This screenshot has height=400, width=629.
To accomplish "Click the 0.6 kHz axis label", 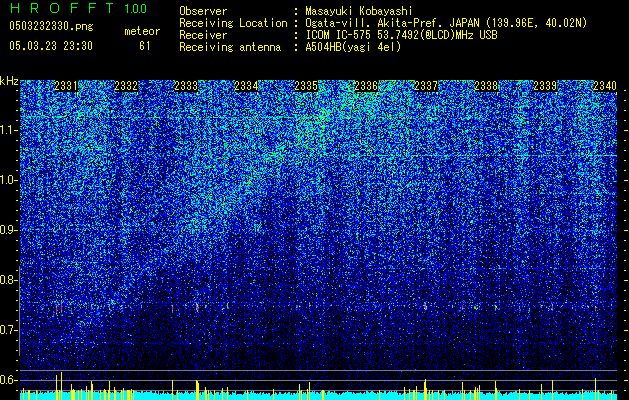I will click(x=9, y=380).
